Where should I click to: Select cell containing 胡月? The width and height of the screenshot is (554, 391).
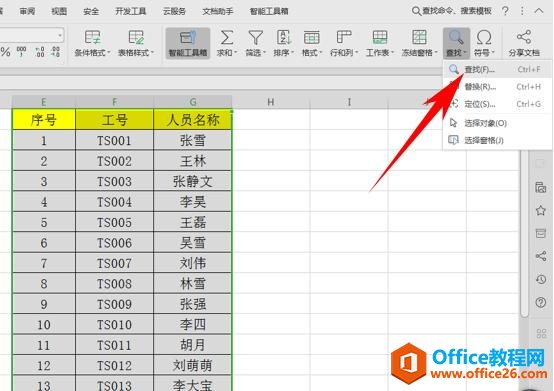pos(193,345)
